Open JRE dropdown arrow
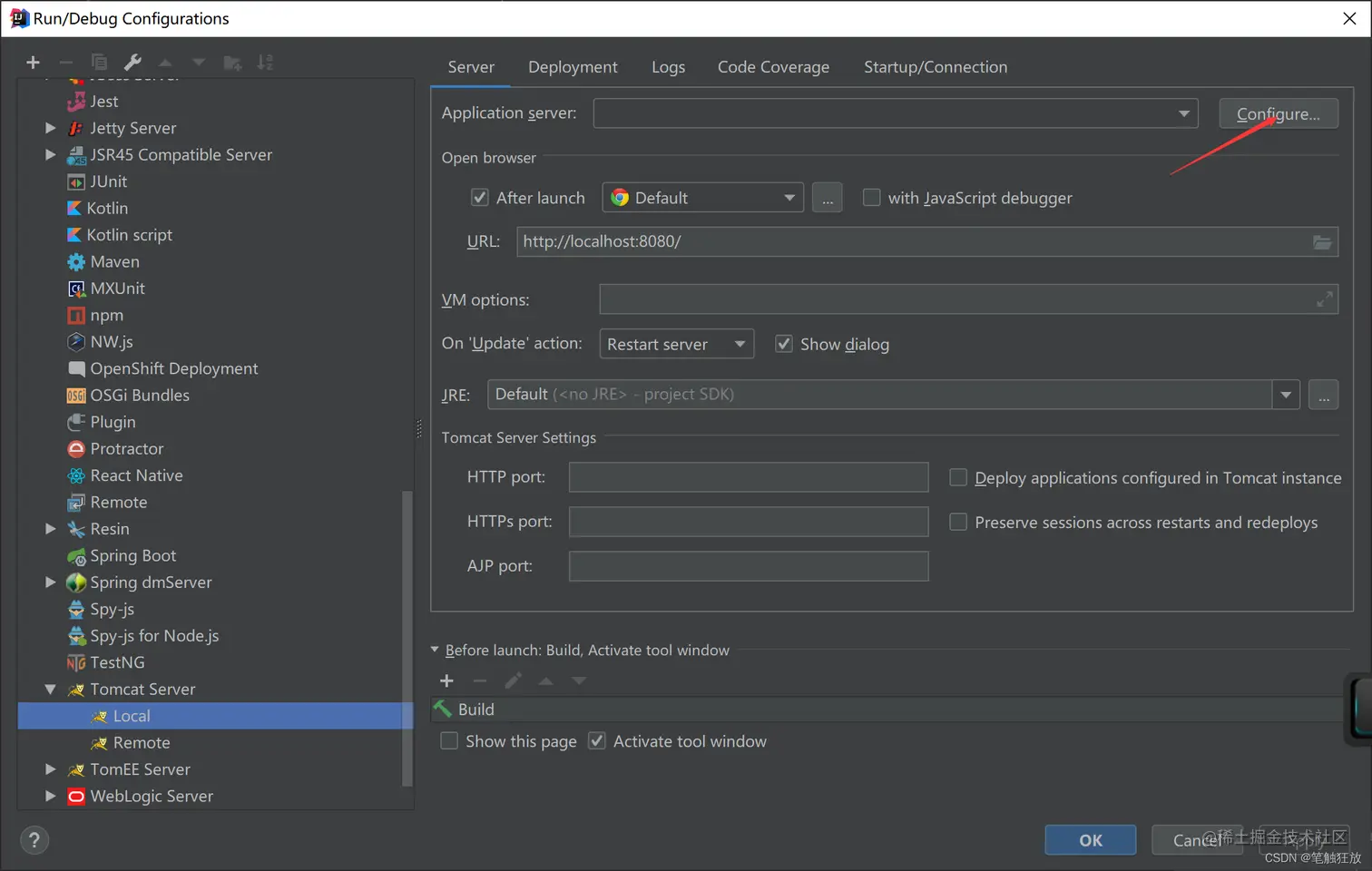Image resolution: width=1372 pixels, height=871 pixels. [1286, 395]
